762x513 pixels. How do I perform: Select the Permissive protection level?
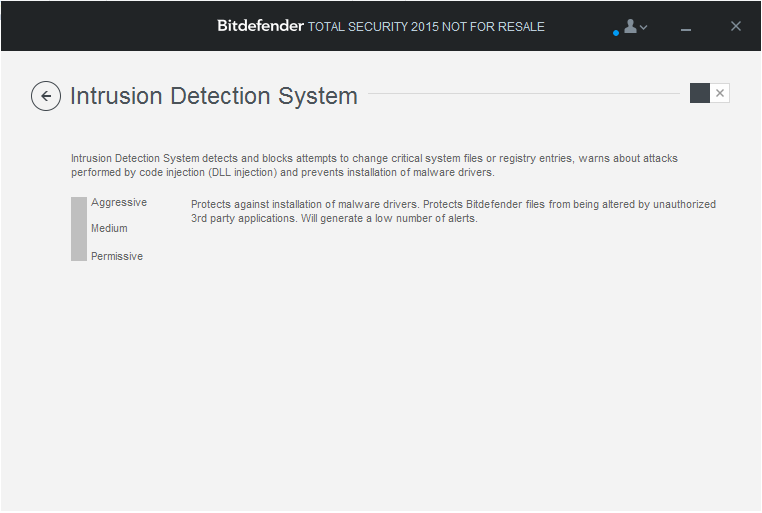click(117, 256)
